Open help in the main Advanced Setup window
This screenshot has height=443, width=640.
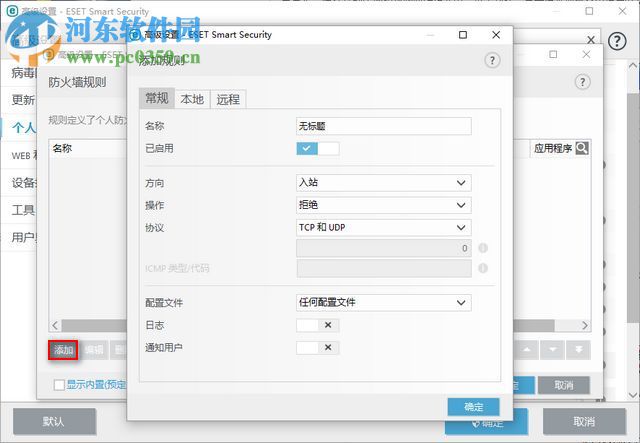coord(617,41)
